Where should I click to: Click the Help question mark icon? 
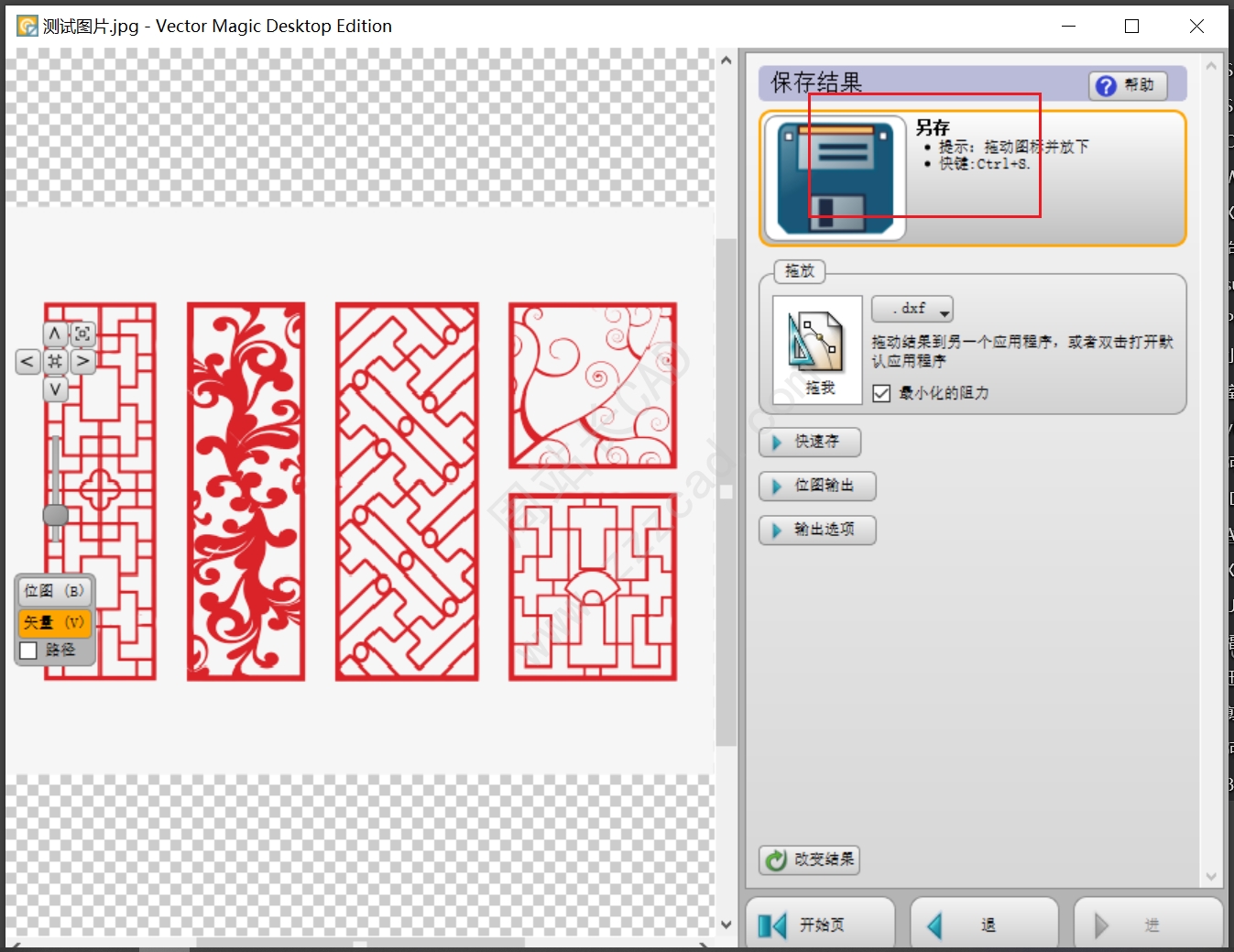1105,85
